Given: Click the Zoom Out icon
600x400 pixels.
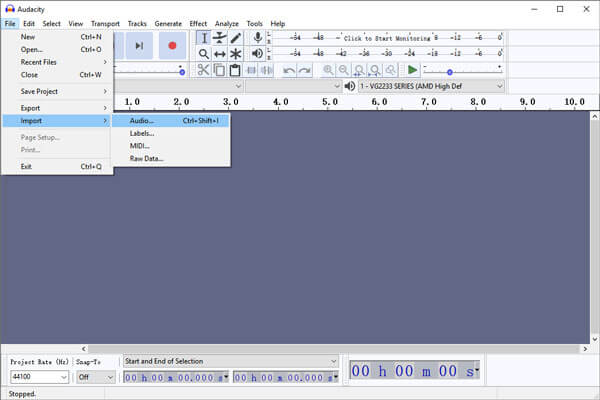Looking at the screenshot, I should (344, 70).
